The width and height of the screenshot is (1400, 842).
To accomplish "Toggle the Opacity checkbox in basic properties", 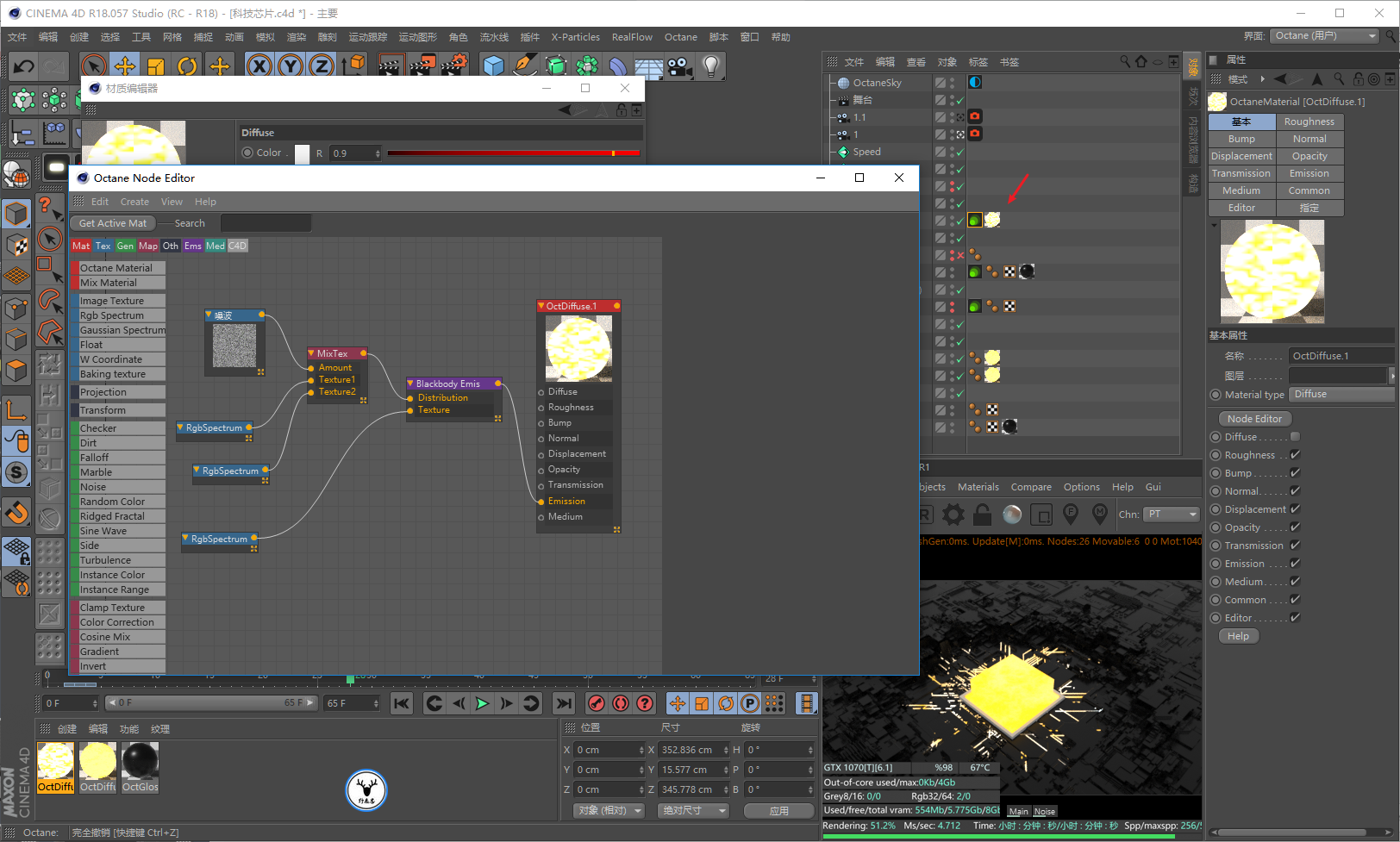I will click(x=1295, y=527).
